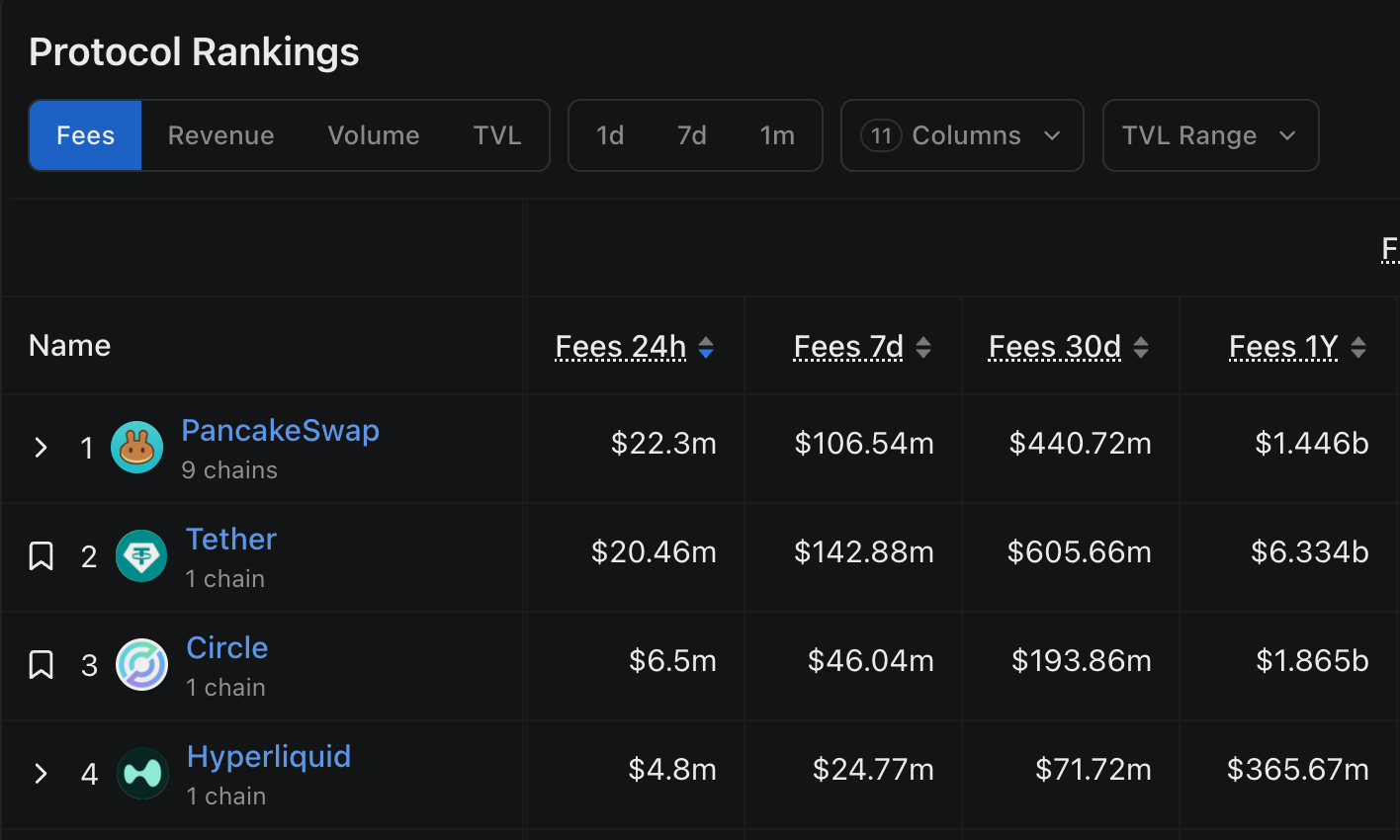Open the PancakeSwap protocol link

point(281,431)
